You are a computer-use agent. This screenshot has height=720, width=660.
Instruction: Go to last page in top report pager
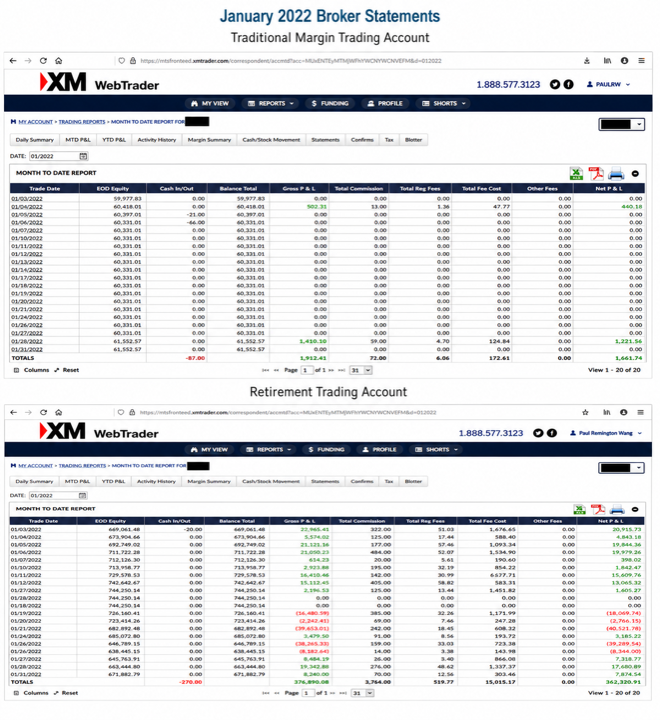[342, 370]
